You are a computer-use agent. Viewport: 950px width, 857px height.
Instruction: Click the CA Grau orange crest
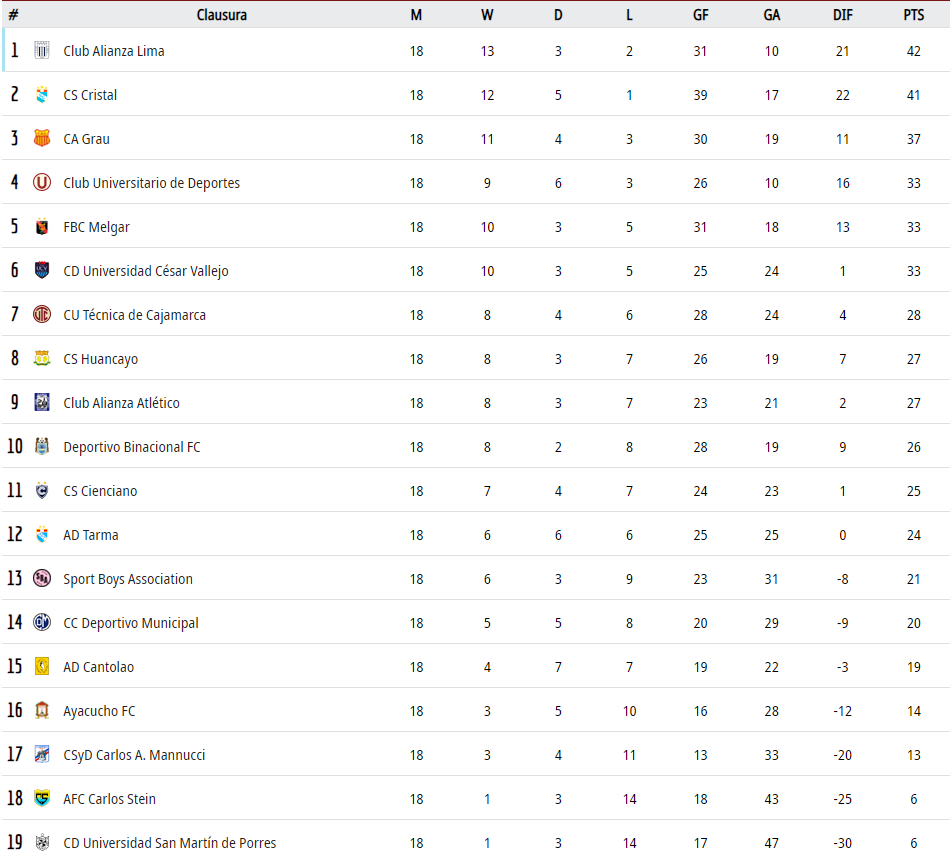pyautogui.click(x=42, y=139)
